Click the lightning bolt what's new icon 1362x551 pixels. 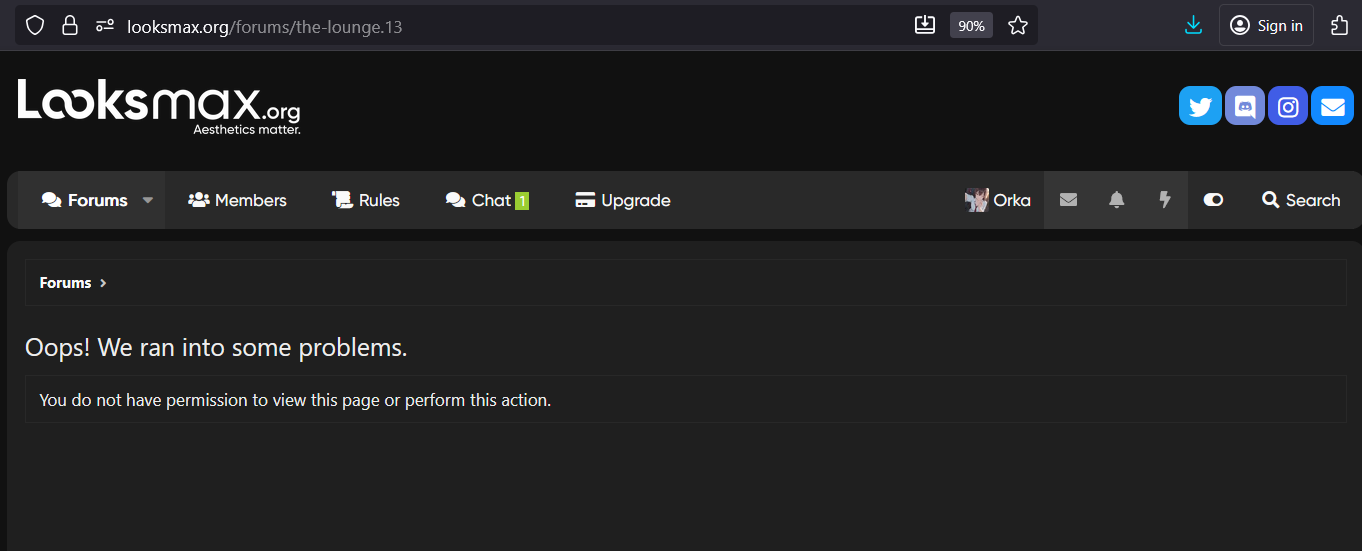[1165, 200]
